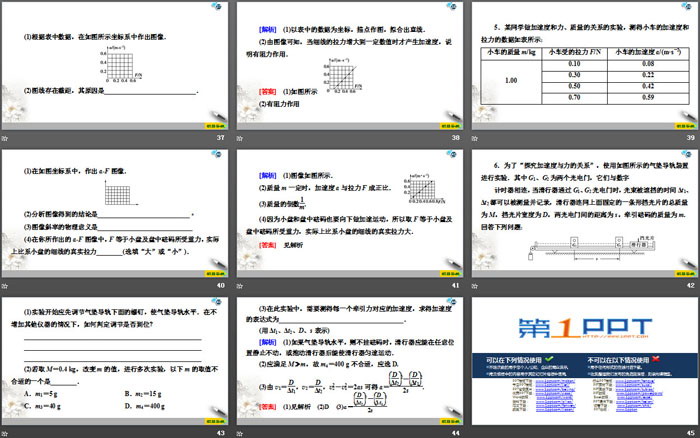The image size is (700, 438).
Task: Click the animation star icon under slide 39
Action: point(475,138)
